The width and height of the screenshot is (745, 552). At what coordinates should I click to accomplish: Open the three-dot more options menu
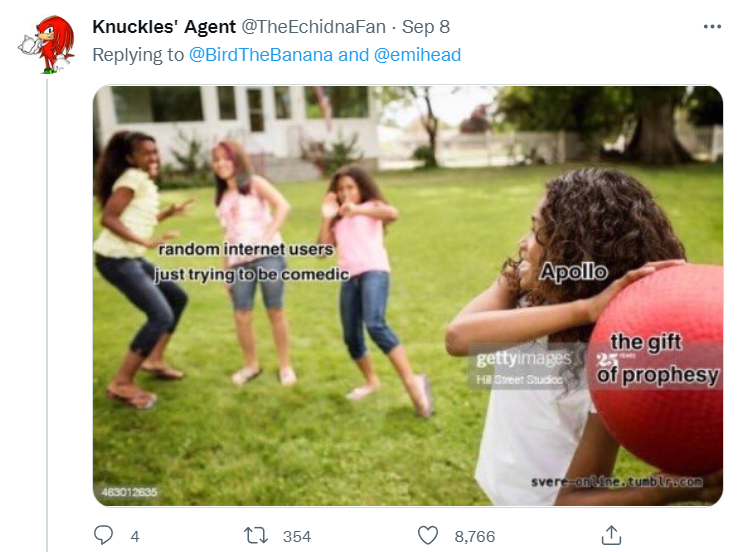712,27
